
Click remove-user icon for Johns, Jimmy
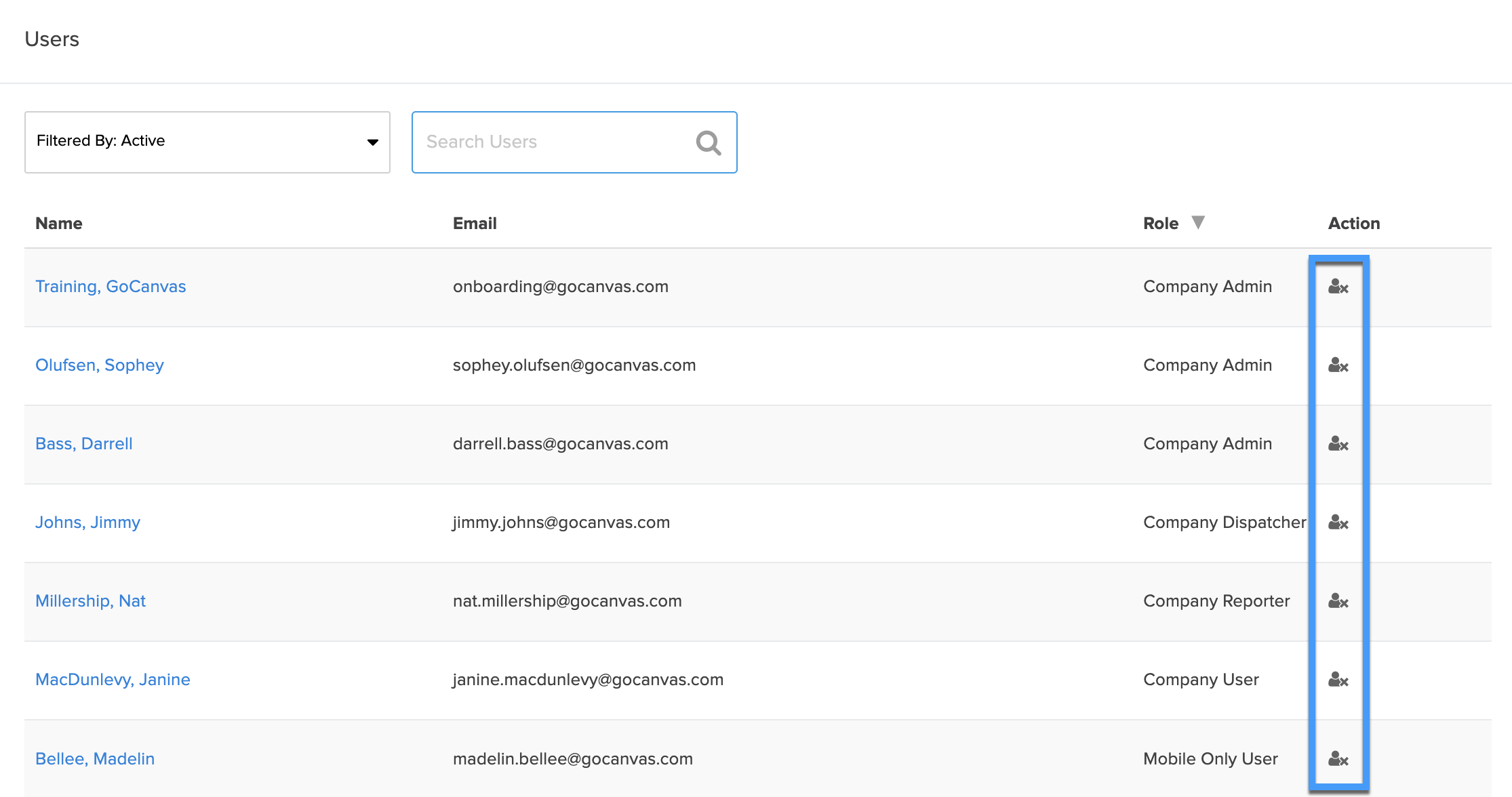(x=1338, y=523)
